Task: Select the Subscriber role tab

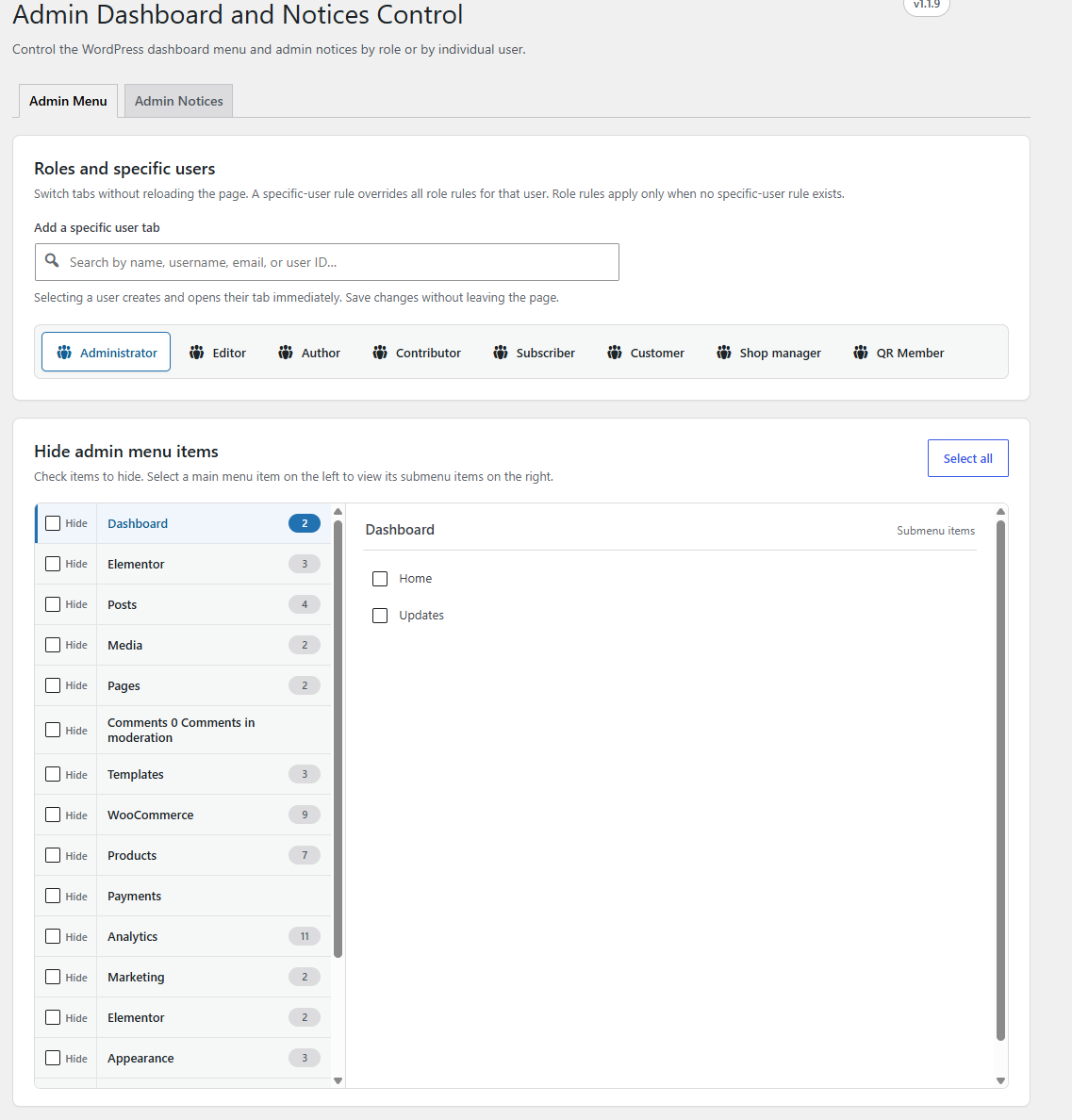Action: pos(534,353)
